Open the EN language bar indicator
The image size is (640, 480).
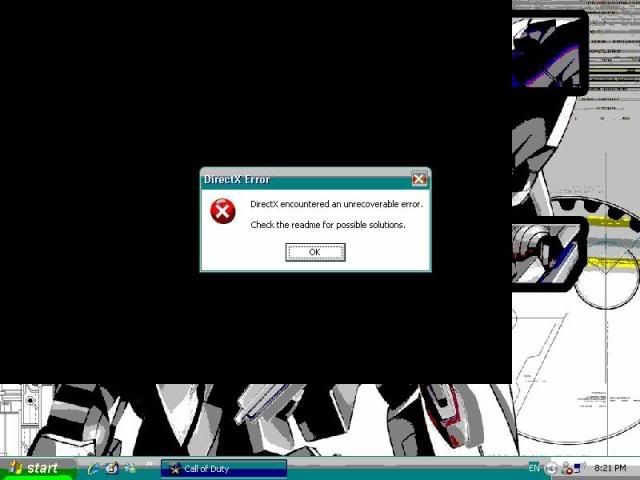click(x=534, y=468)
